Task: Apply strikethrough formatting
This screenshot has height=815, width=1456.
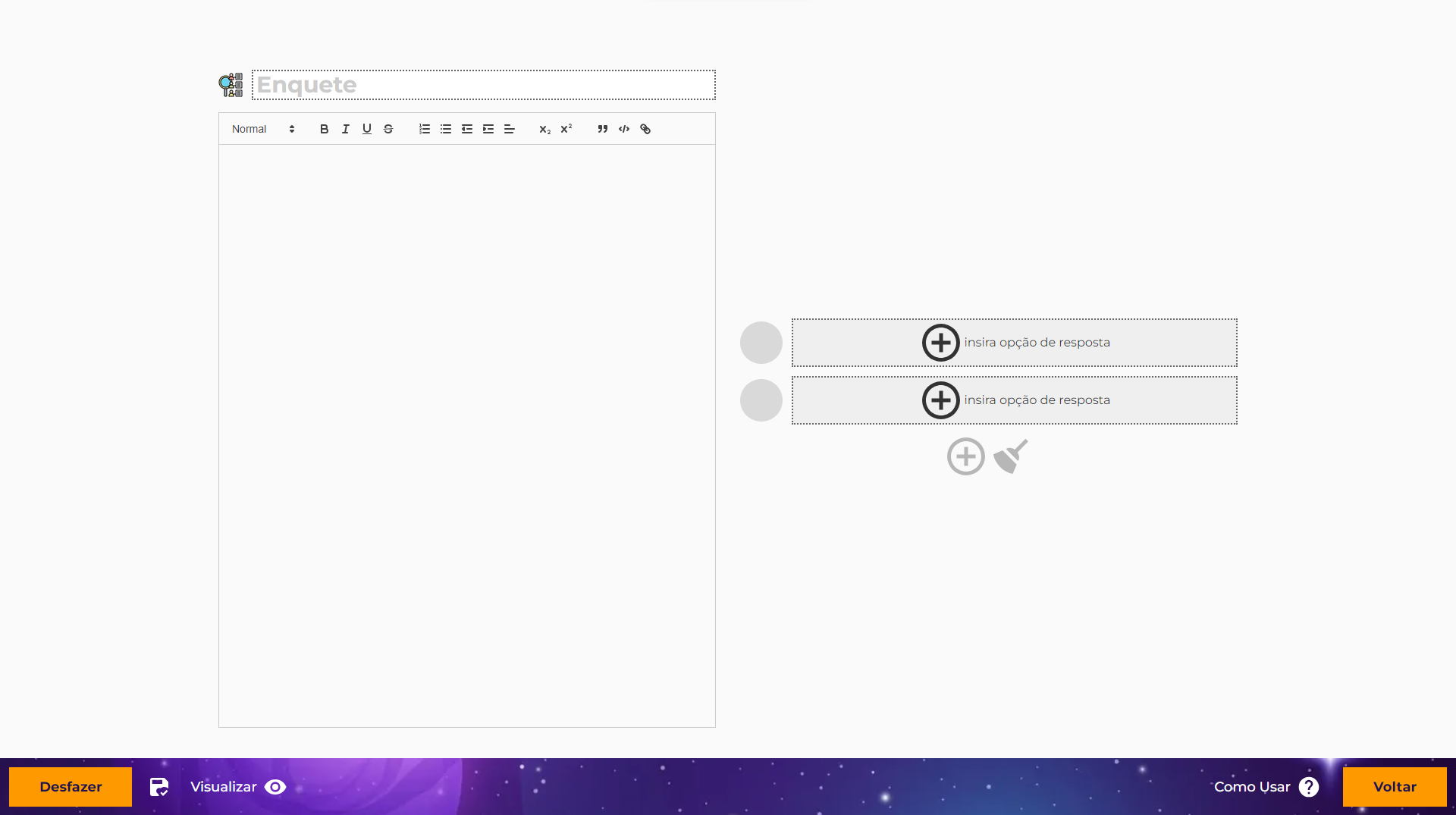Action: [388, 129]
